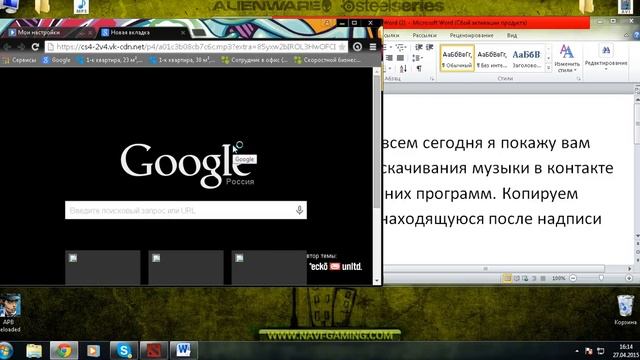
Task: Click Chrome's back arrow button
Action: pyautogui.click(x=7, y=47)
